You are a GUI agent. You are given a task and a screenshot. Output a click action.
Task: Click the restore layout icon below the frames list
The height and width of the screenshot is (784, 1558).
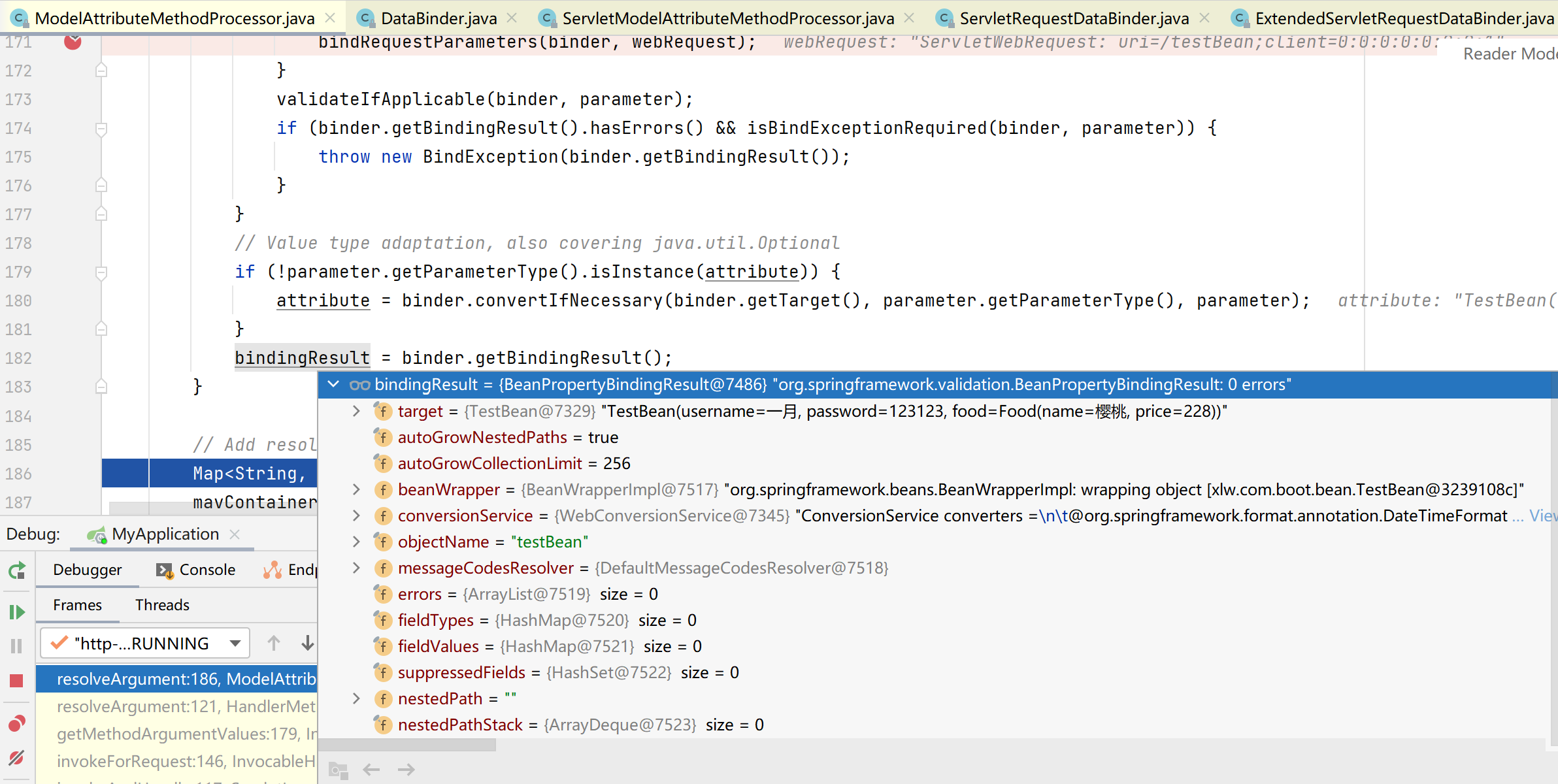(338, 770)
